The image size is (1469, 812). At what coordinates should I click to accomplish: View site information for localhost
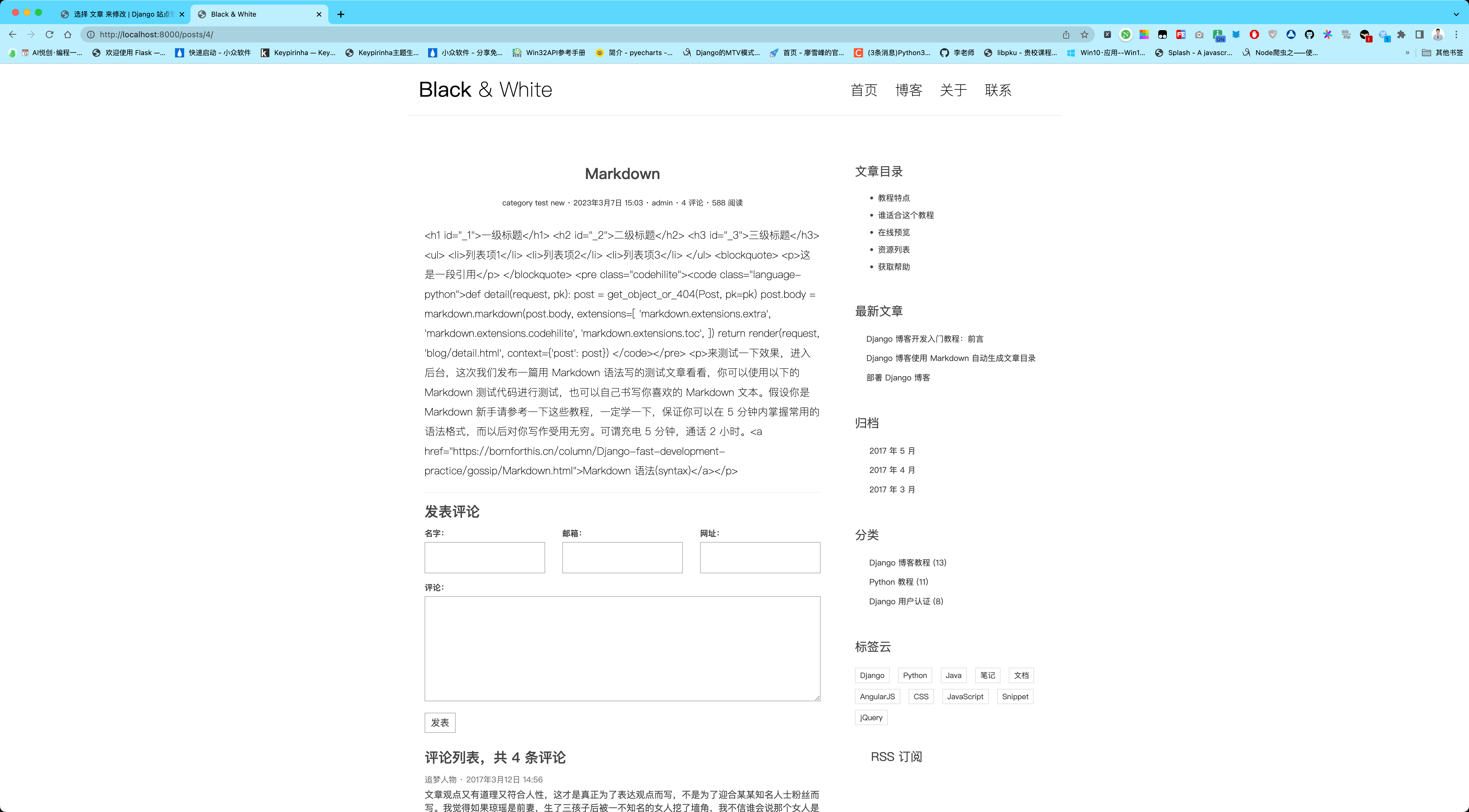pyautogui.click(x=90, y=34)
